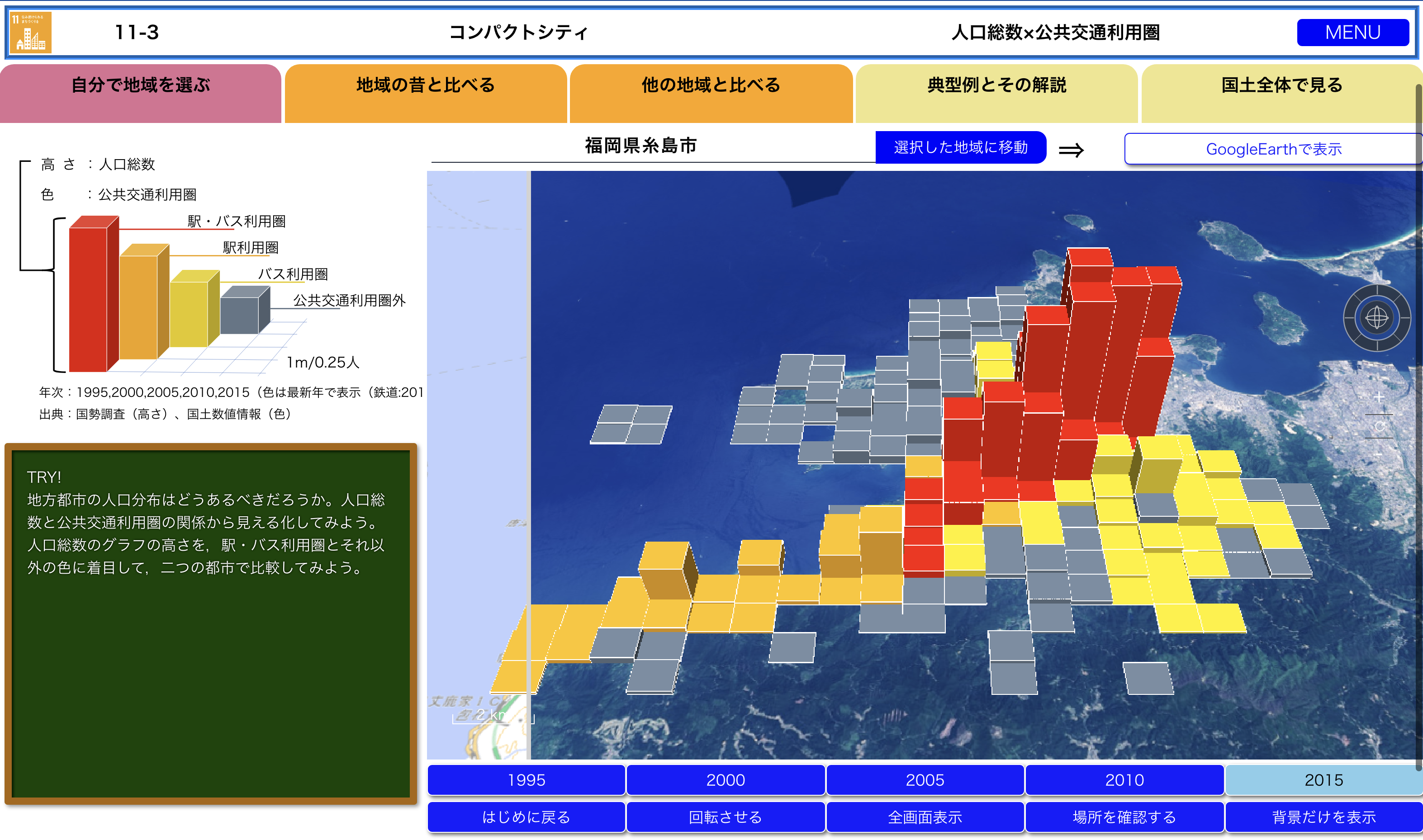Click GoogleEarthで表示 button
1423x840 pixels.
tap(1273, 149)
